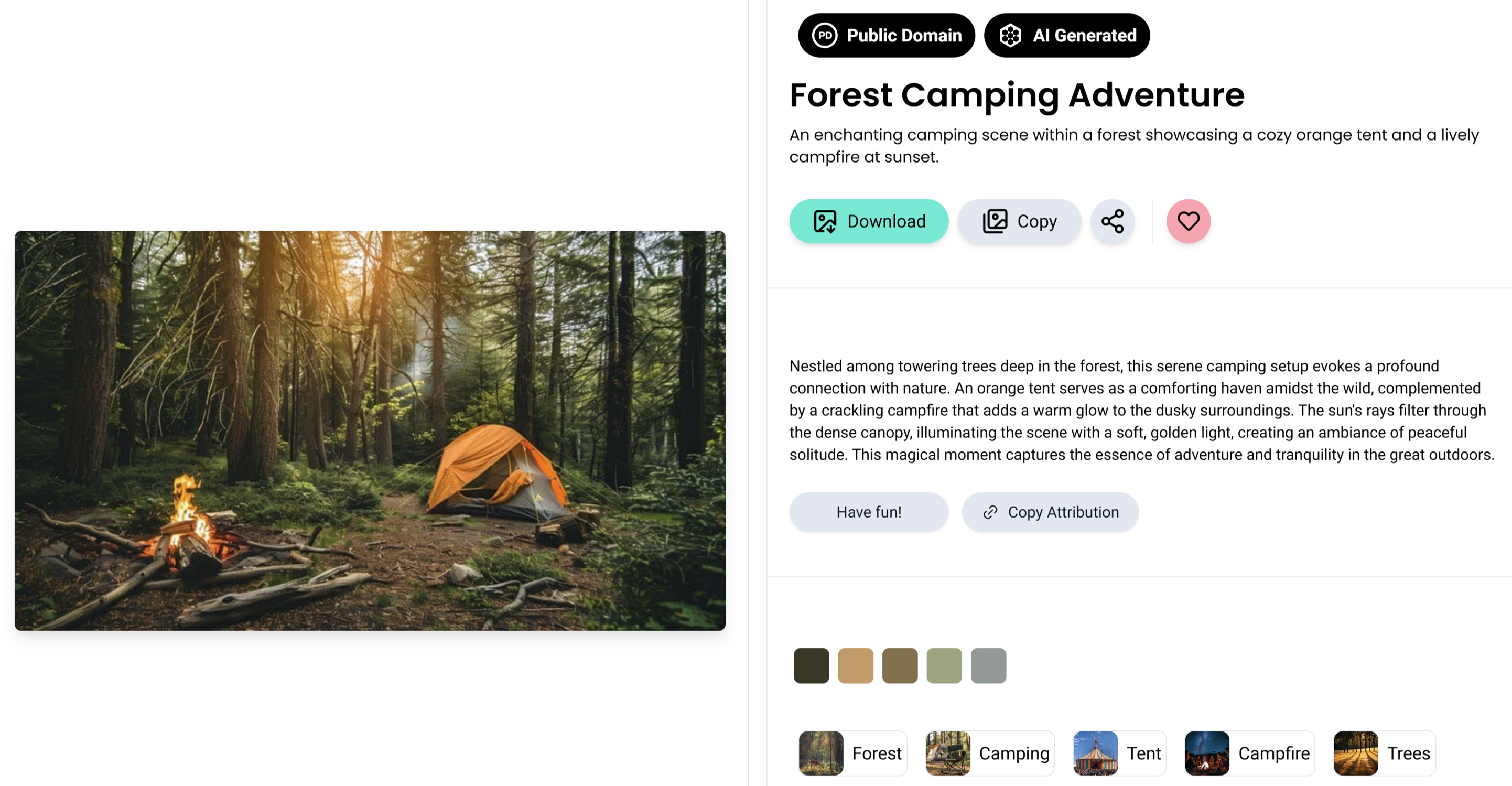Open the Campfire tag
This screenshot has height=786, width=1512.
click(1249, 753)
